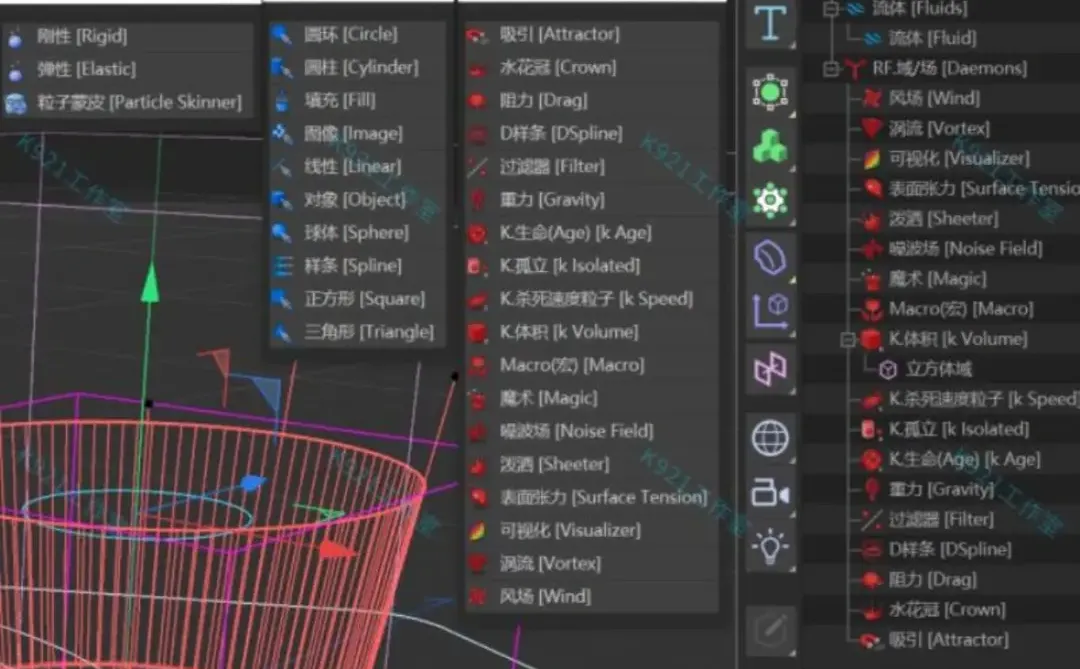Select Crown in the object tree

(x=946, y=610)
